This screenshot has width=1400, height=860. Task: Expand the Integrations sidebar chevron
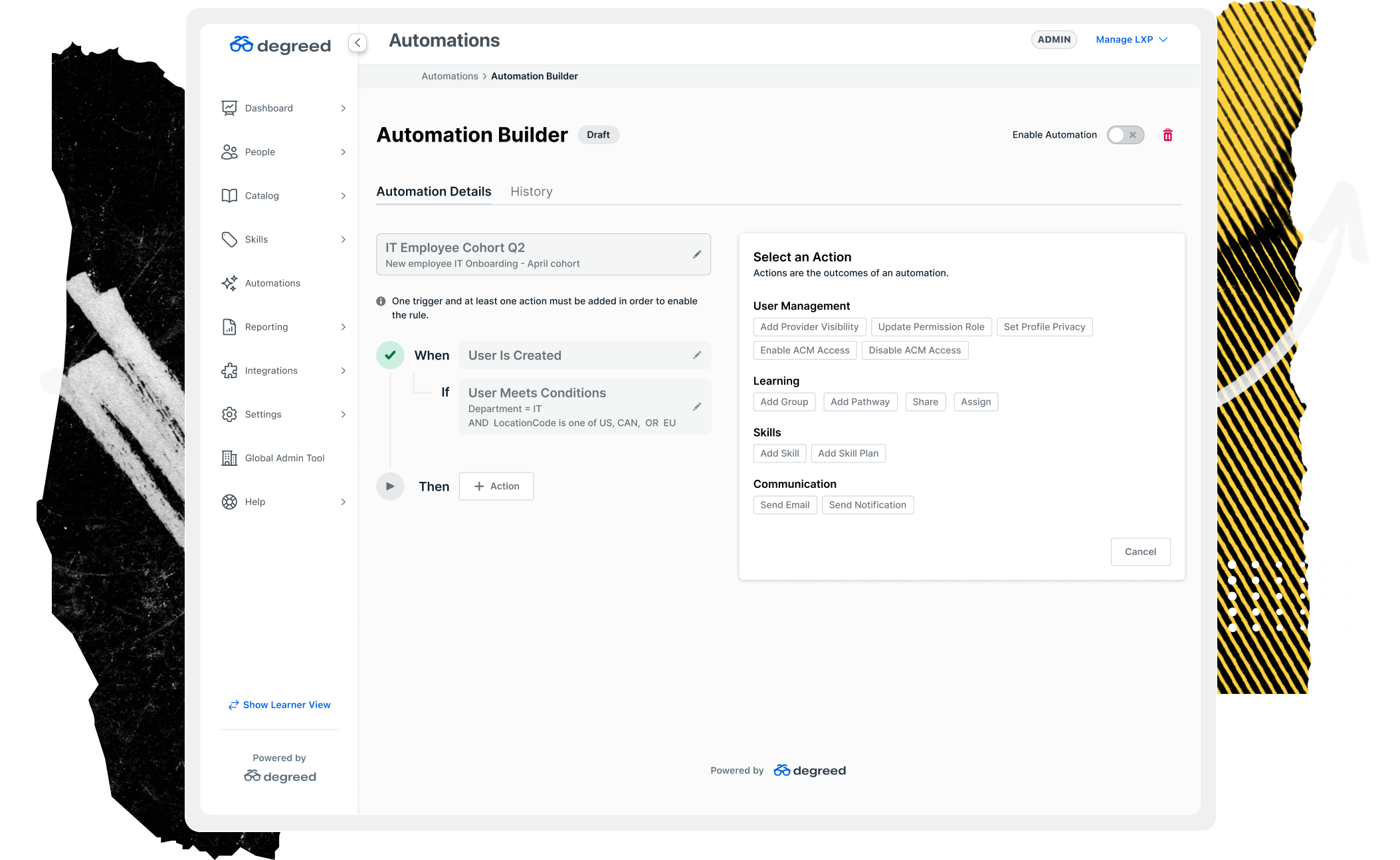click(343, 371)
